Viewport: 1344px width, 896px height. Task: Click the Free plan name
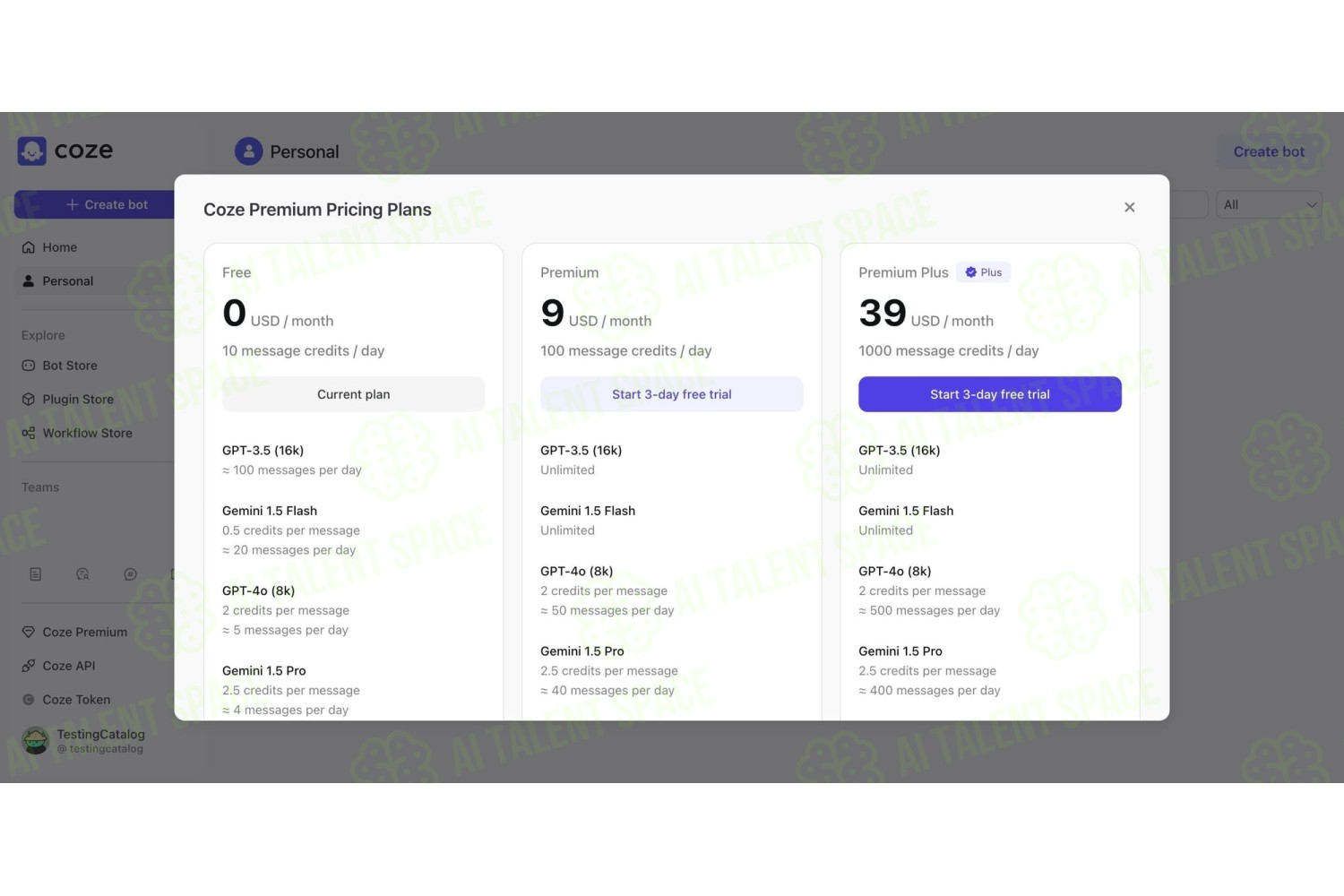coord(237,272)
